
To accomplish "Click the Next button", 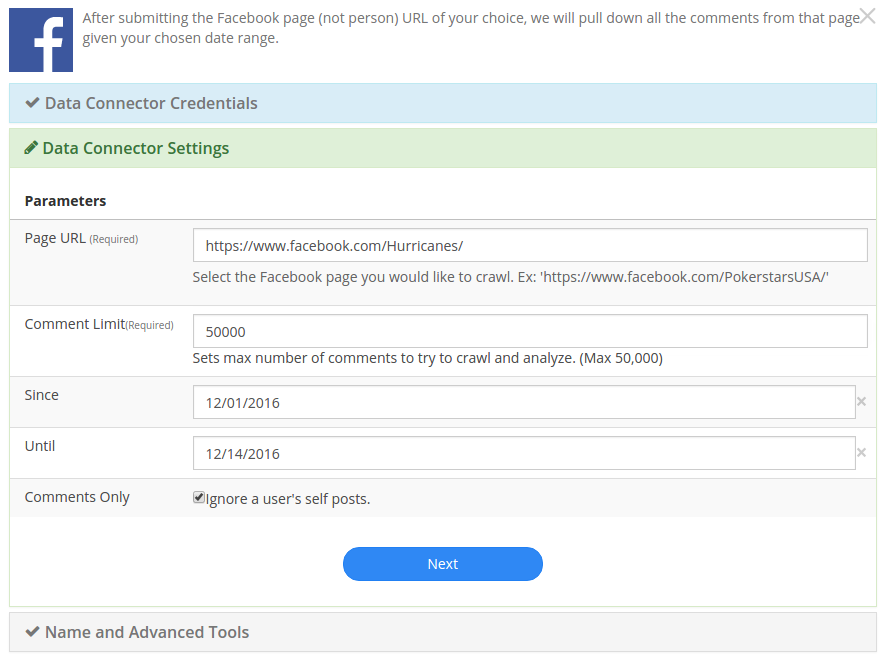I will [442, 564].
